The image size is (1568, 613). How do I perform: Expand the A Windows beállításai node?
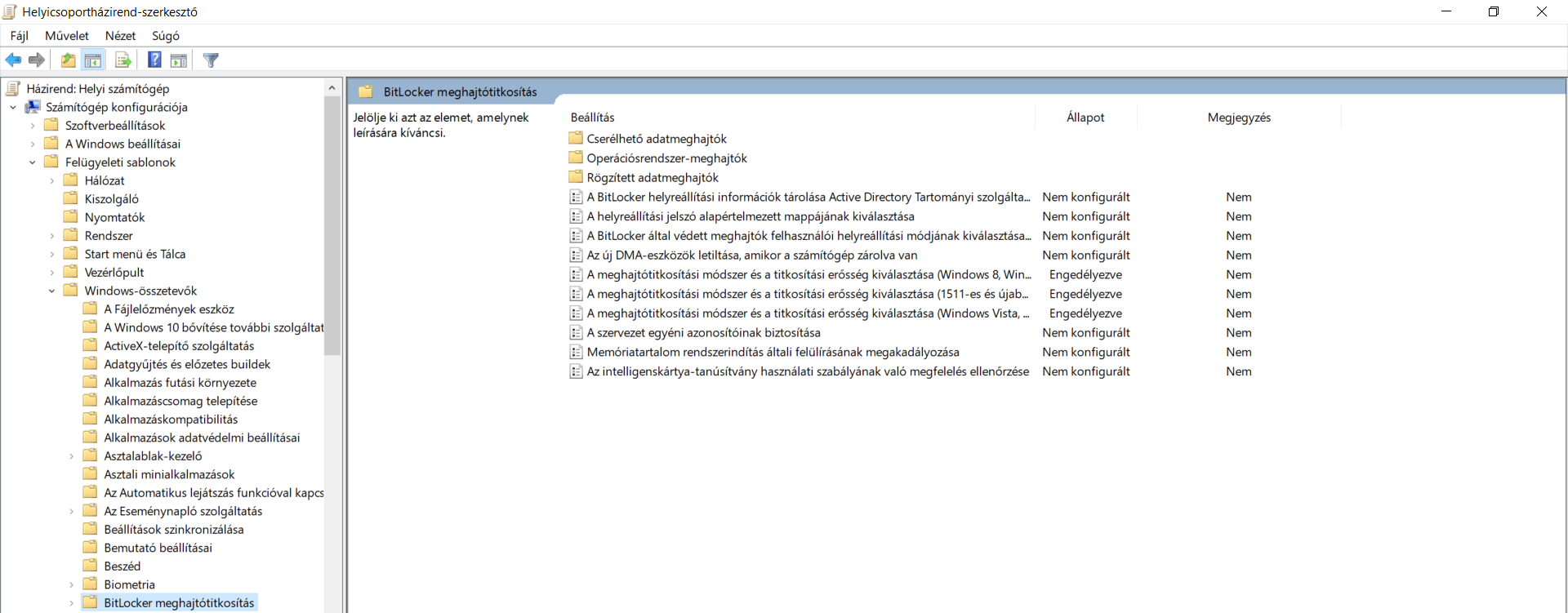[33, 144]
